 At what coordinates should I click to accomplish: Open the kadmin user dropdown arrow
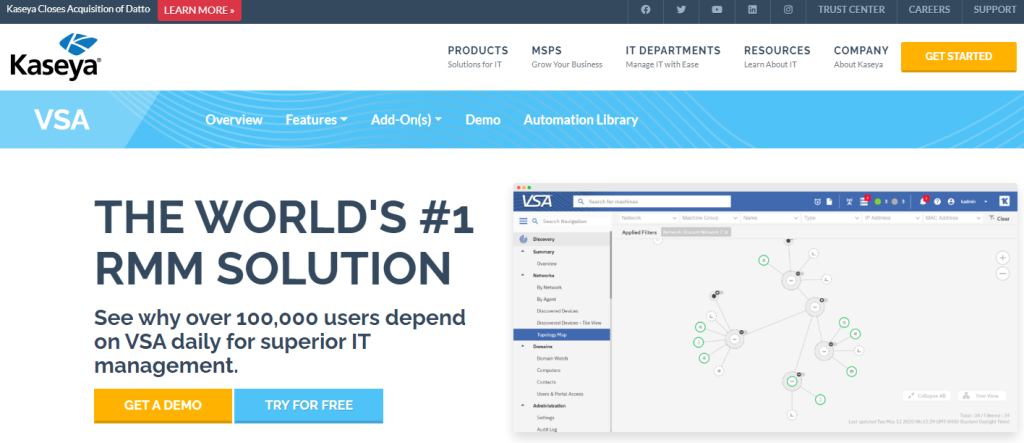985,201
